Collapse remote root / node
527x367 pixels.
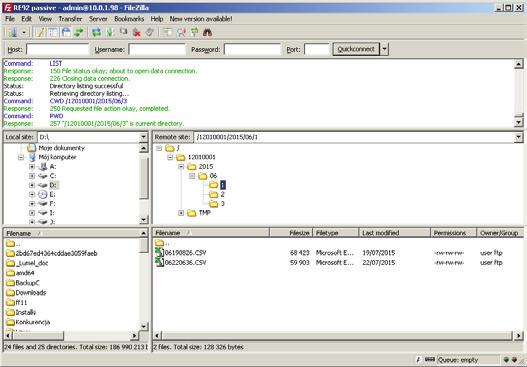[159, 148]
